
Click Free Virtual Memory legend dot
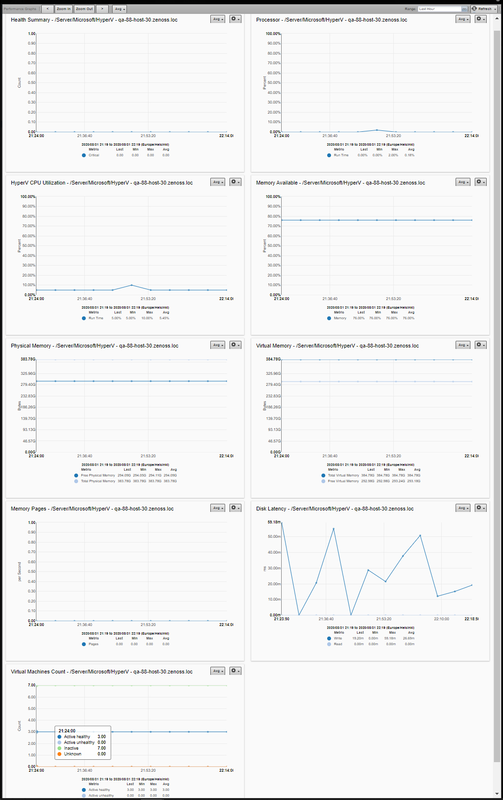323,481
